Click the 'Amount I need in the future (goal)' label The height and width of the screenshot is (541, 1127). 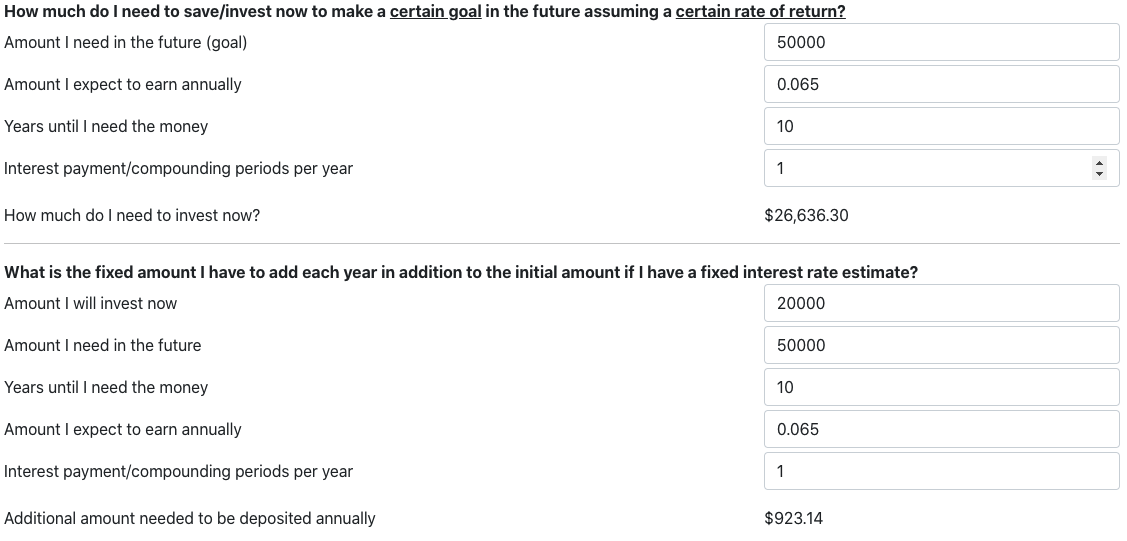[x=126, y=42]
